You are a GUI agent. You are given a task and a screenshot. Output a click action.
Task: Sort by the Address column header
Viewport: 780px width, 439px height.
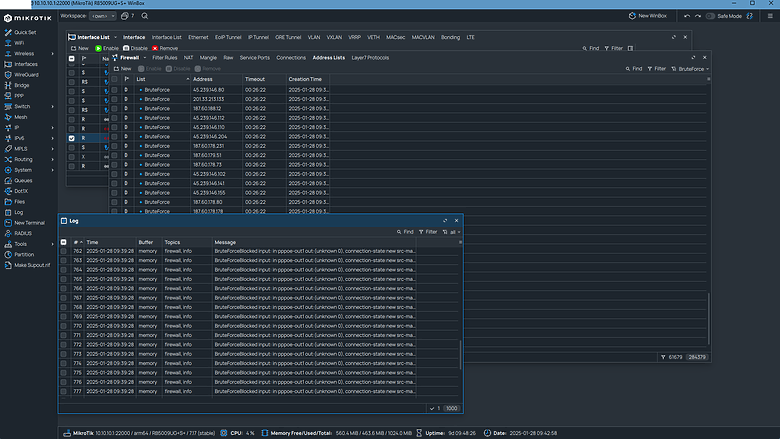pyautogui.click(x=216, y=79)
